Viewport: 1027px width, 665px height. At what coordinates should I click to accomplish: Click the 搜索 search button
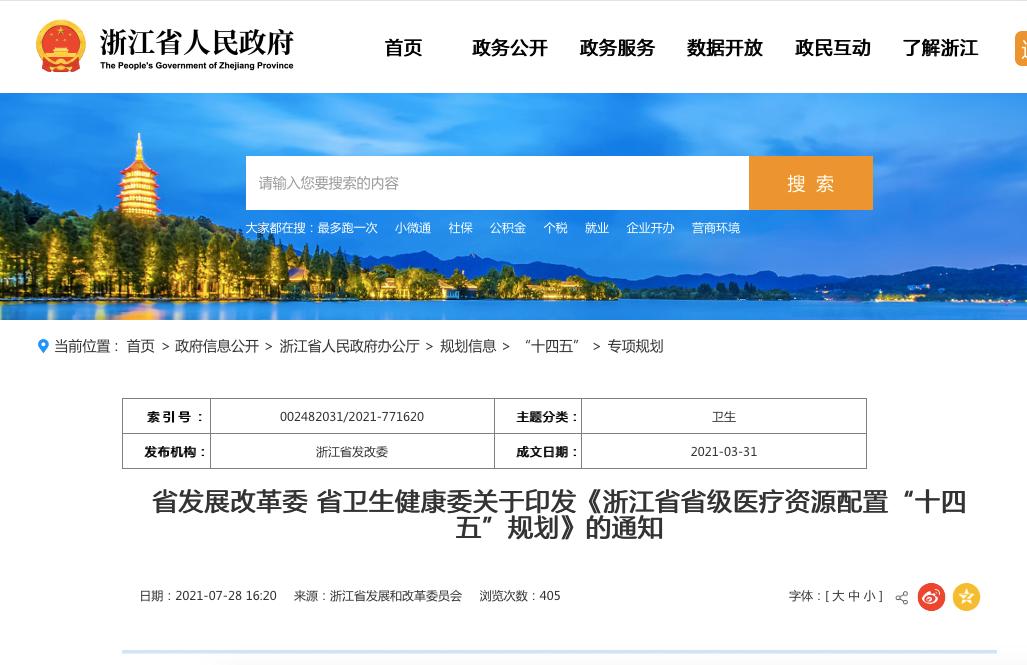click(x=810, y=183)
